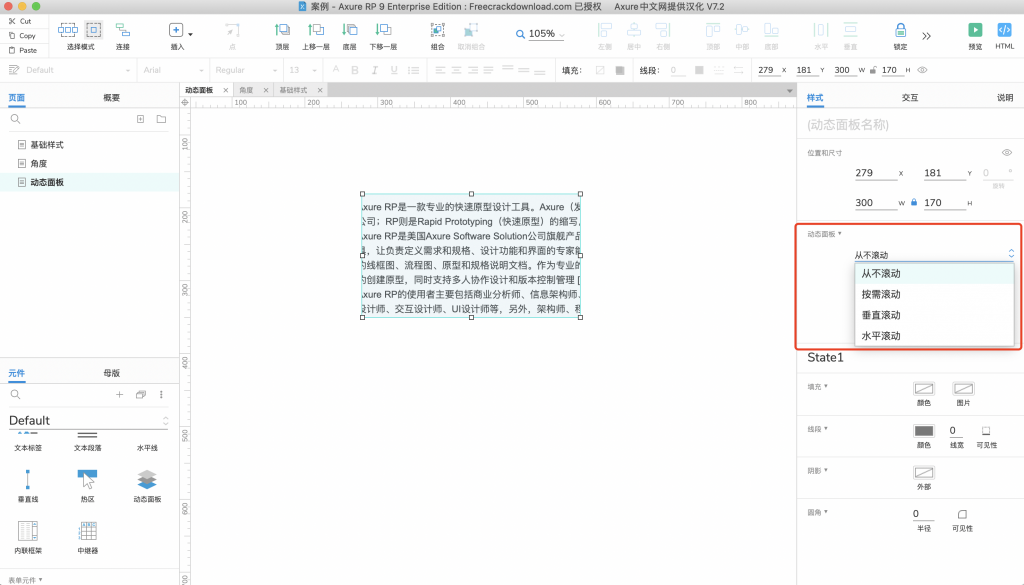Select the 动态面板 widget in library
Screen dimensions: 1024x585
(x=146, y=480)
